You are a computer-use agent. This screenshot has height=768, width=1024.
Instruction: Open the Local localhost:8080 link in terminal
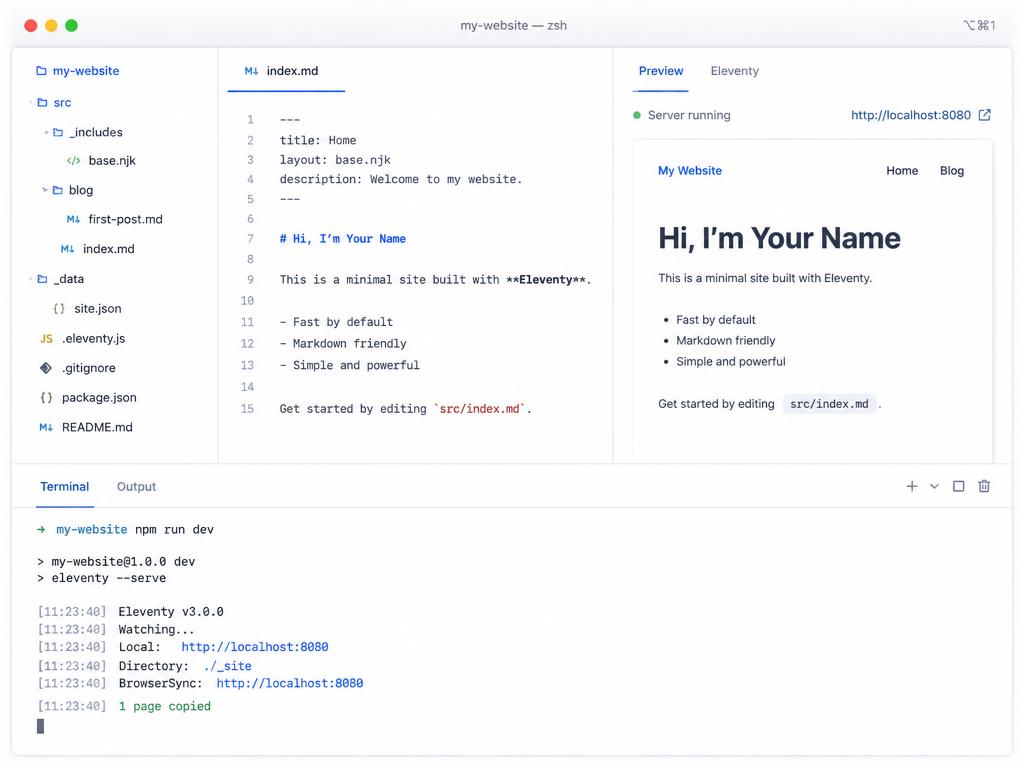point(255,647)
